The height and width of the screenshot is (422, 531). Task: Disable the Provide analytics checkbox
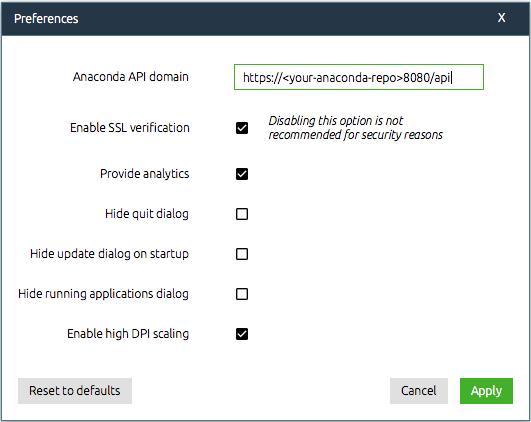[x=242, y=174]
